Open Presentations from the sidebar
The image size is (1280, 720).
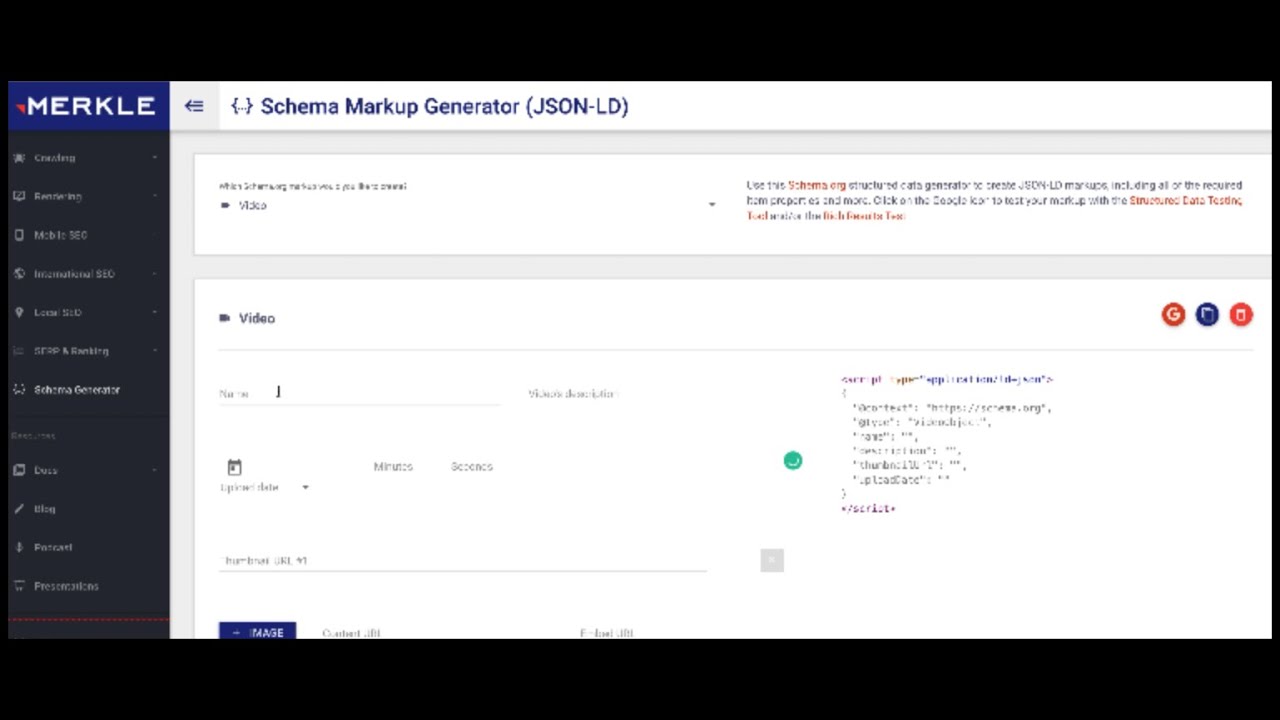pyautogui.click(x=89, y=586)
